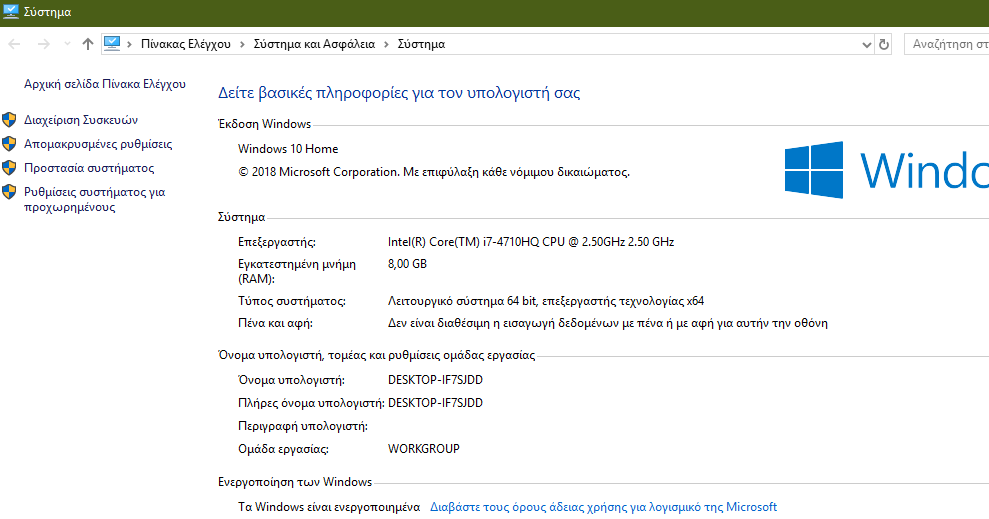Click the Αναζήτηση search field

click(947, 44)
